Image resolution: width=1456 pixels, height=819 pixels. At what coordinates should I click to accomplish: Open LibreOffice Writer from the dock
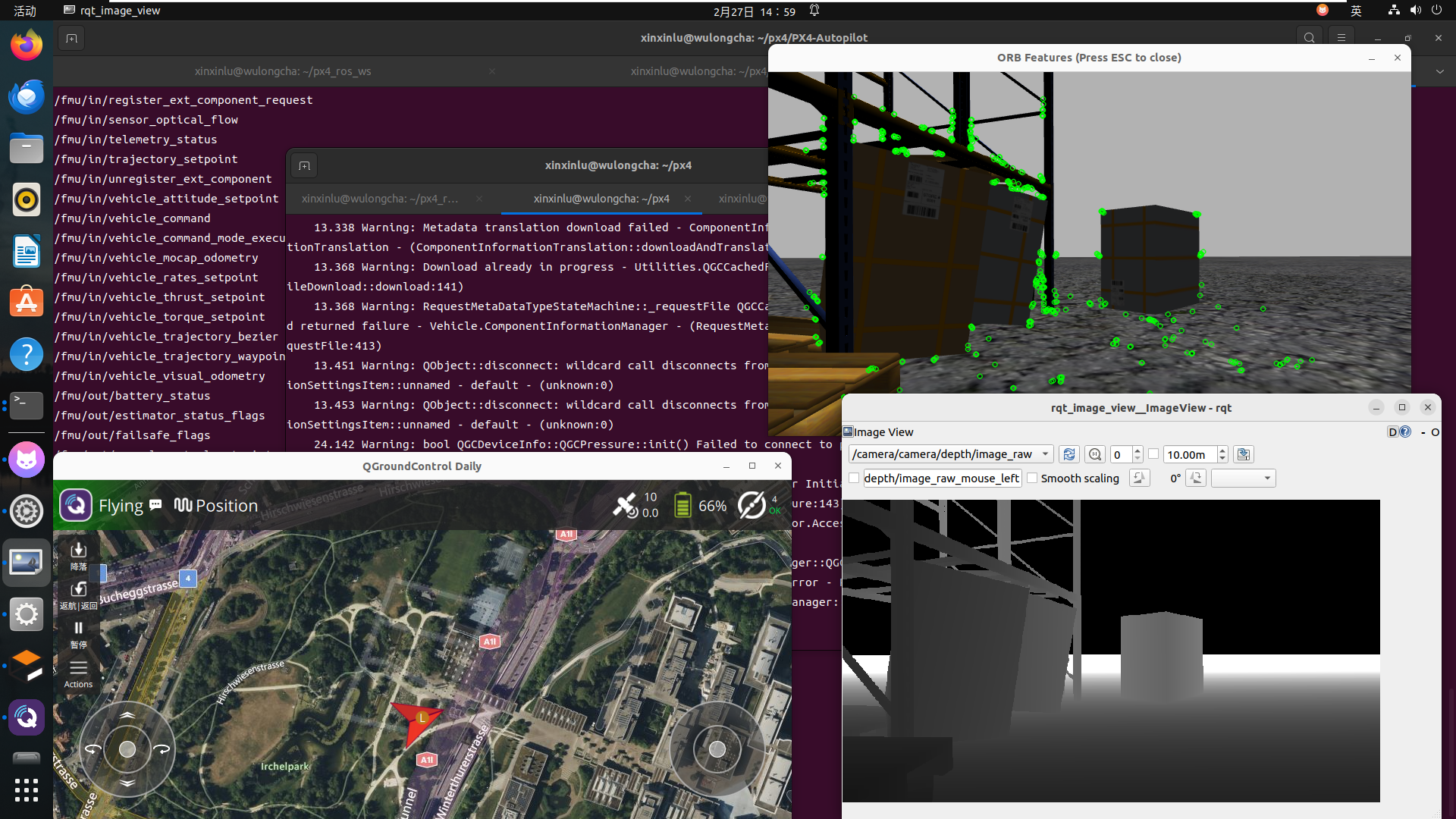(x=27, y=252)
